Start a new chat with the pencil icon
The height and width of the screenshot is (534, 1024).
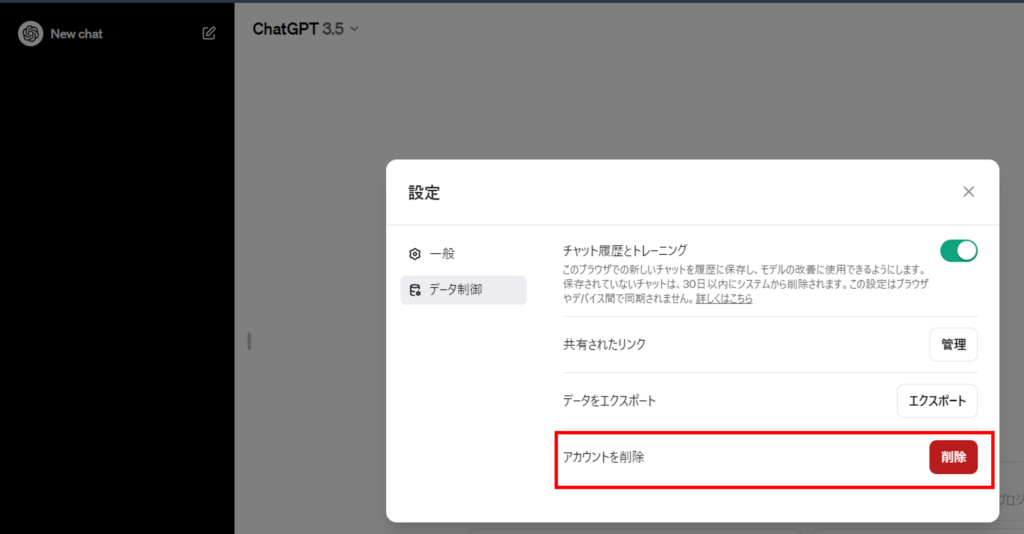209,33
